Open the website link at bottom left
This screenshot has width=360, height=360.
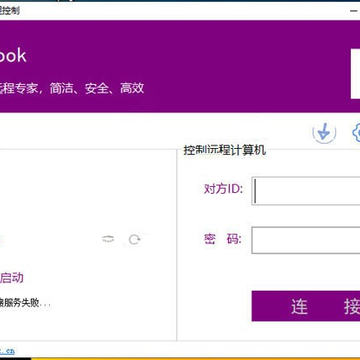click(x=7, y=351)
